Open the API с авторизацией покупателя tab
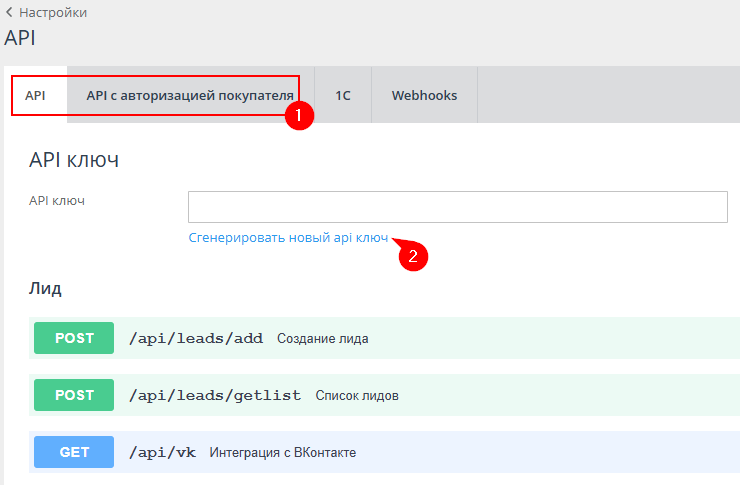The width and height of the screenshot is (740, 485). click(x=190, y=96)
